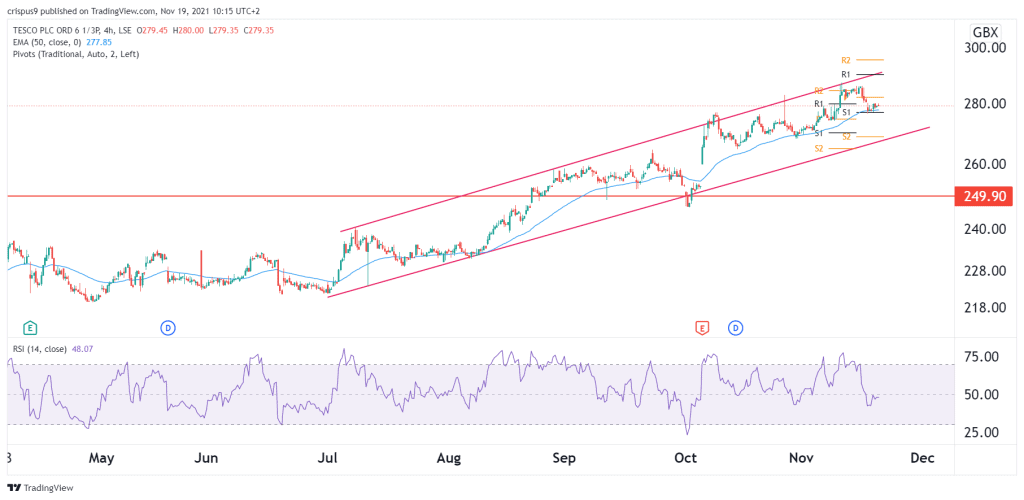
Task: Click the Jun label on time axis
Action: [206, 459]
